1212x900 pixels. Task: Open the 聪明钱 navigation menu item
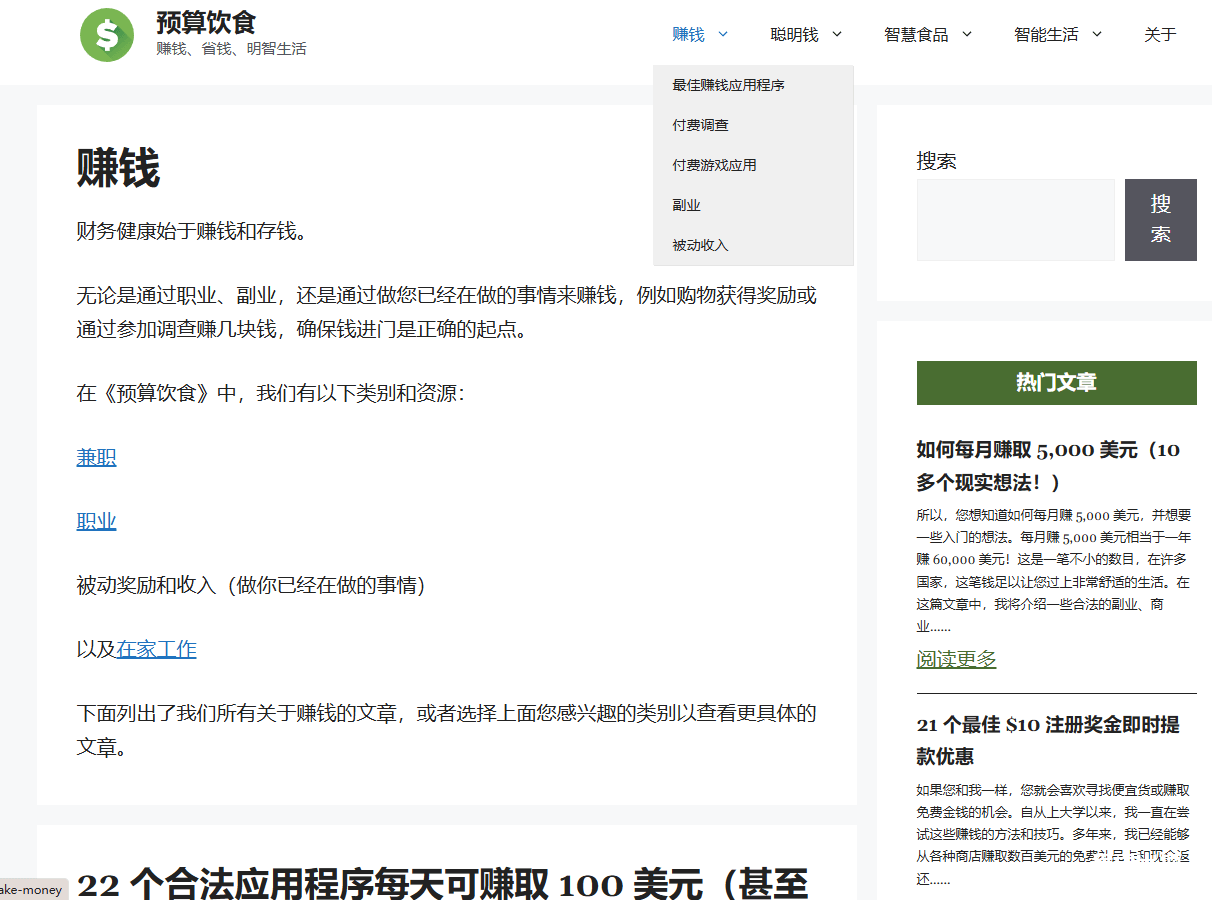click(794, 35)
